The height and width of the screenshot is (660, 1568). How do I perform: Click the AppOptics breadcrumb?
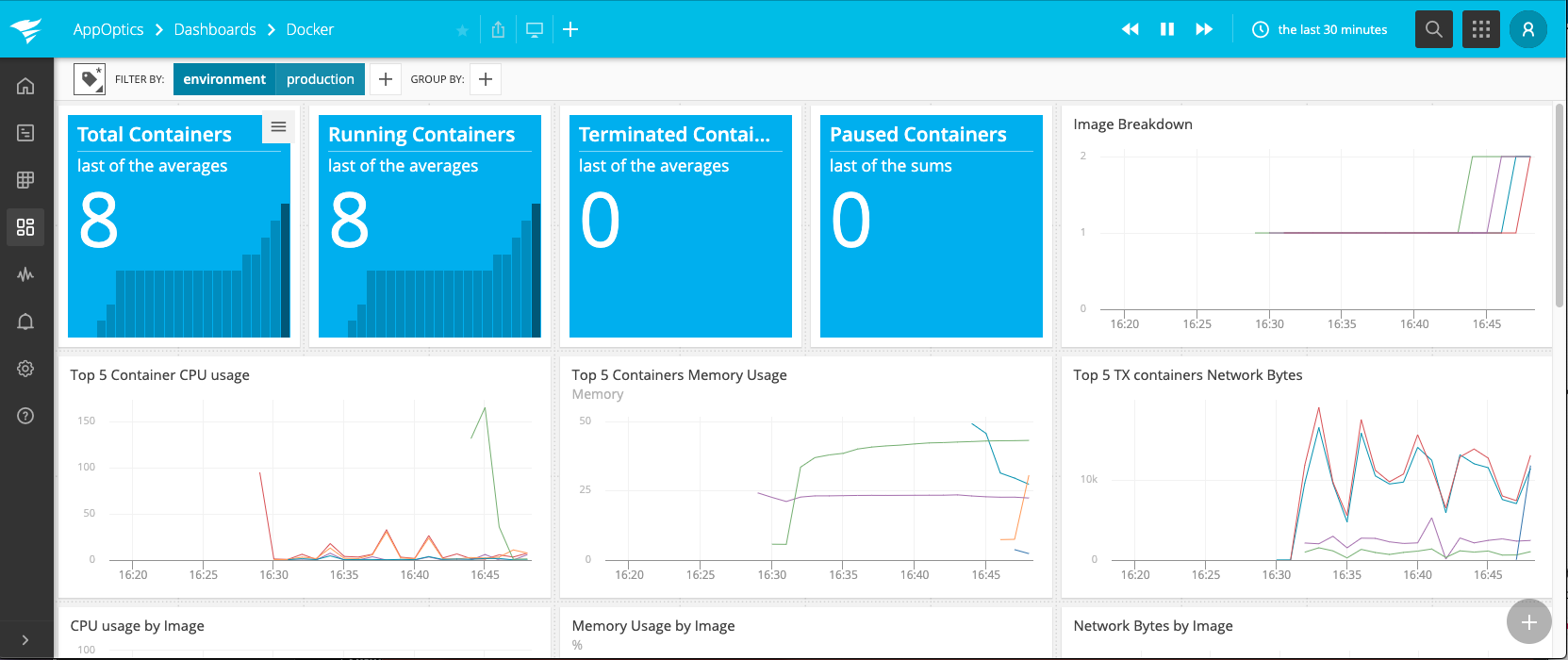tap(108, 29)
